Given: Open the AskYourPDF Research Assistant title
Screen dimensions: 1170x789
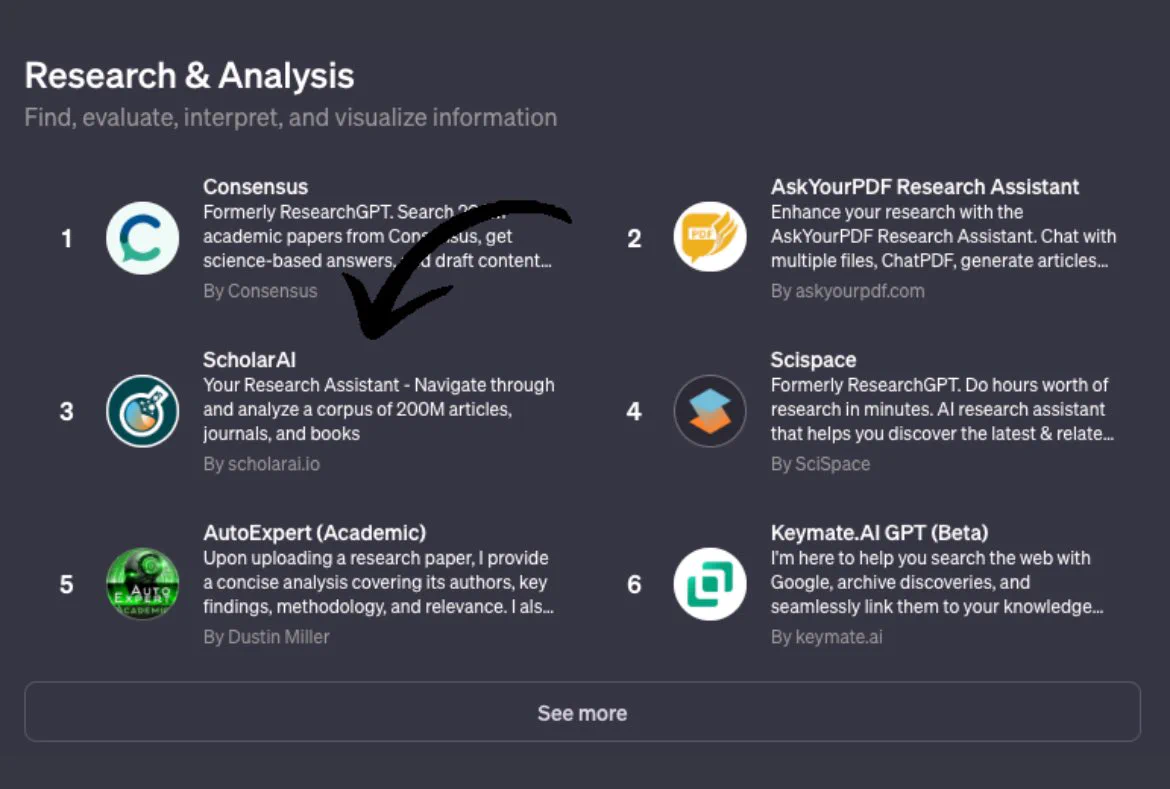Looking at the screenshot, I should click(925, 187).
